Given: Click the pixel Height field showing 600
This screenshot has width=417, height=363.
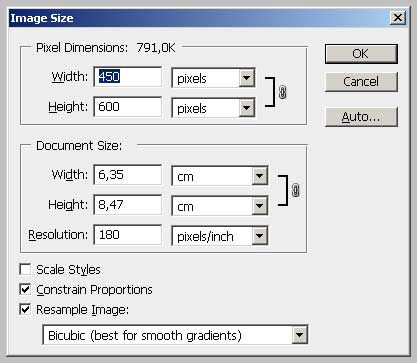Looking at the screenshot, I should coord(128,107).
